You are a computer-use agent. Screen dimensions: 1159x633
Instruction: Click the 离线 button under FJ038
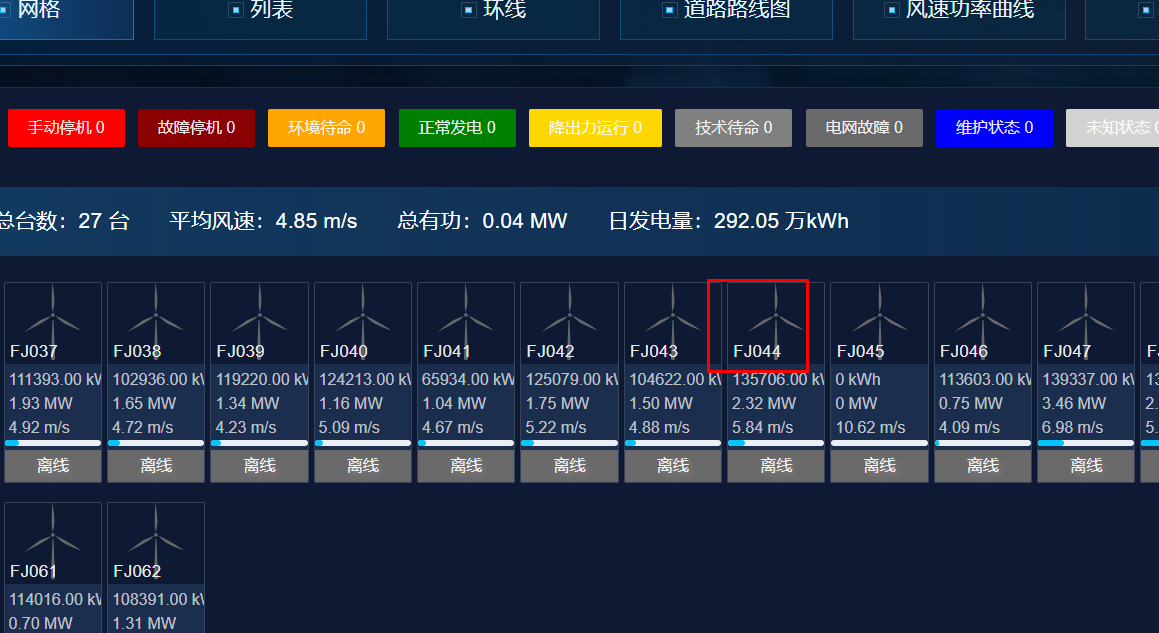tap(156, 466)
